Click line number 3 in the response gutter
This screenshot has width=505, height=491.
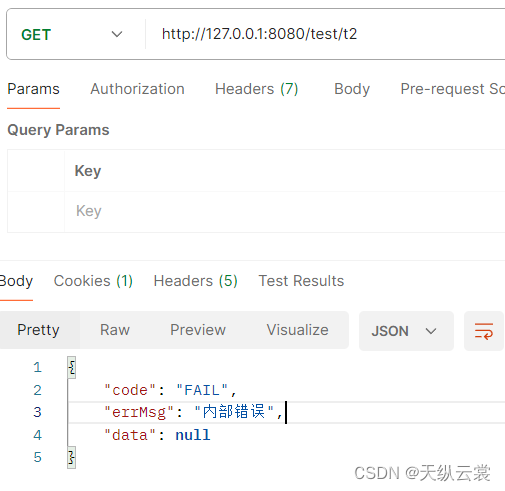click(37, 412)
